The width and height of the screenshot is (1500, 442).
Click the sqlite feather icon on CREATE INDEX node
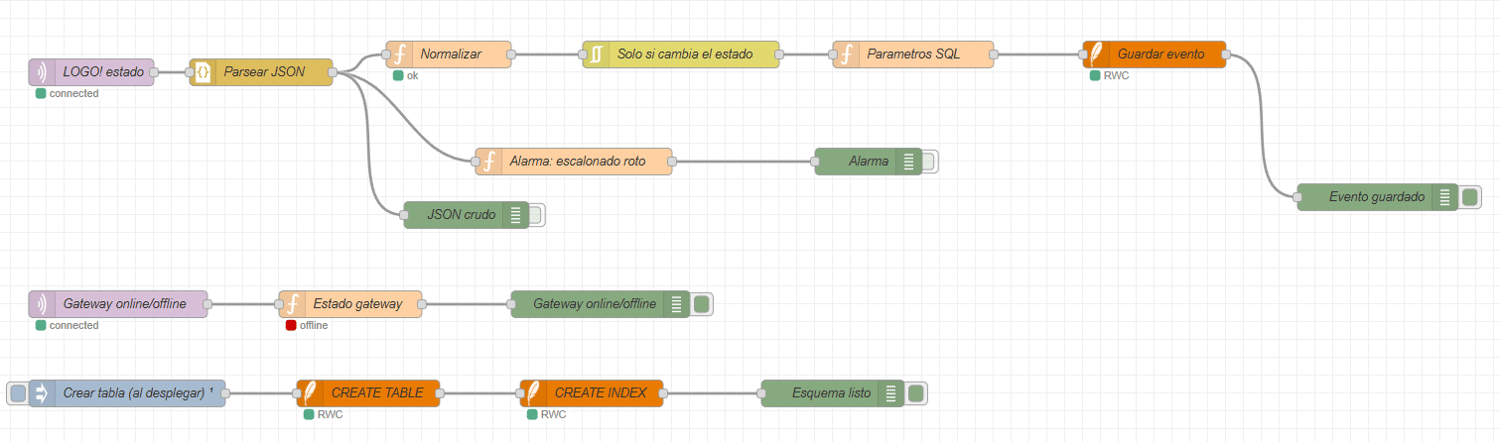click(x=533, y=393)
